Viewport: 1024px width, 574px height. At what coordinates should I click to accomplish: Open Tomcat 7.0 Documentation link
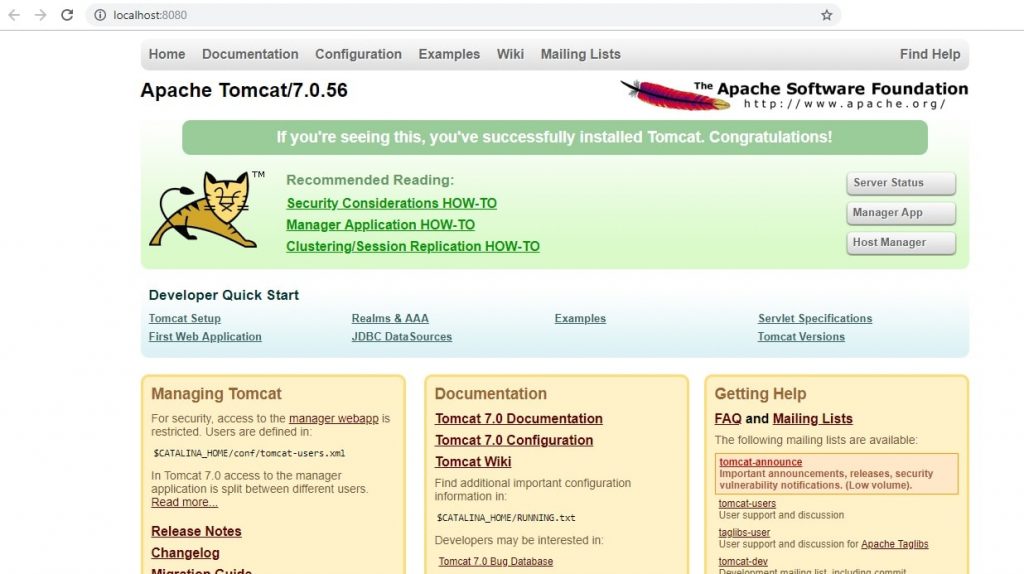tap(519, 419)
